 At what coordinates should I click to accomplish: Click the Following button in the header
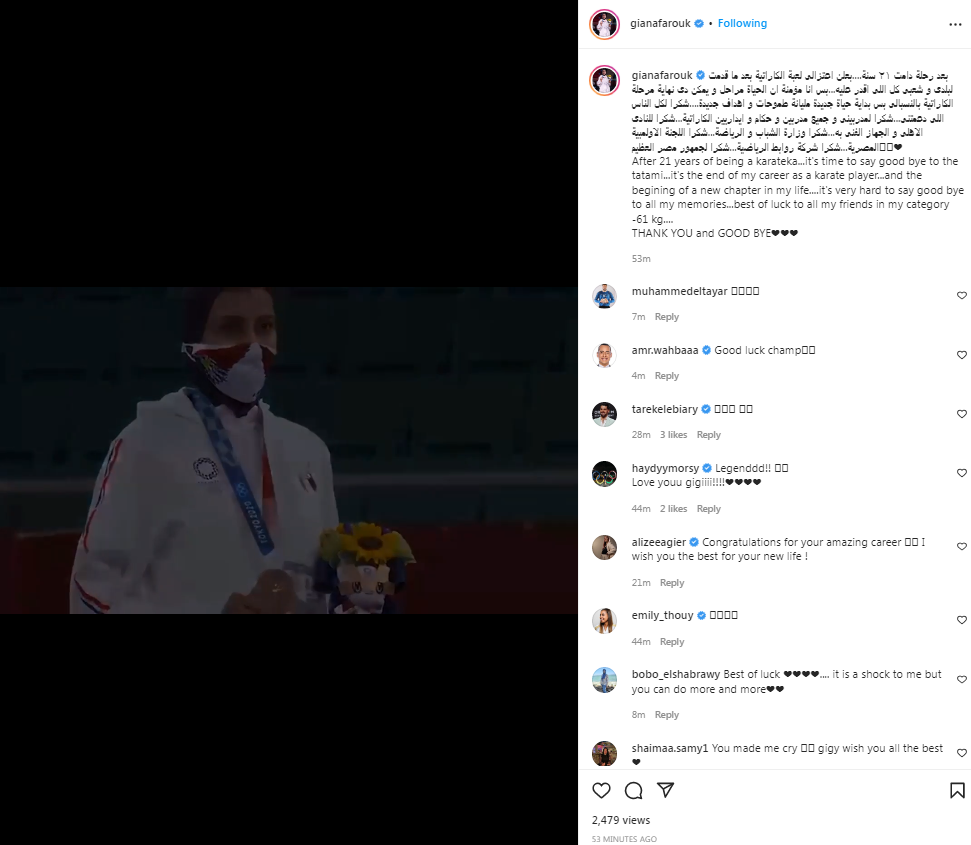[x=742, y=24]
